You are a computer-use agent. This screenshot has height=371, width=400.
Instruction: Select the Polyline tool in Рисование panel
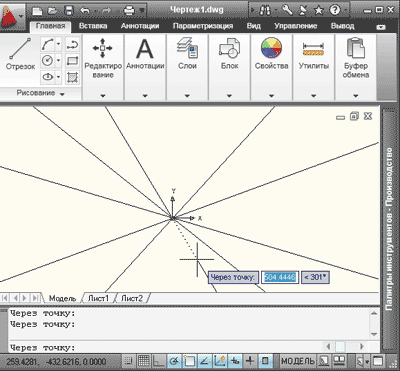pyautogui.click(x=72, y=44)
